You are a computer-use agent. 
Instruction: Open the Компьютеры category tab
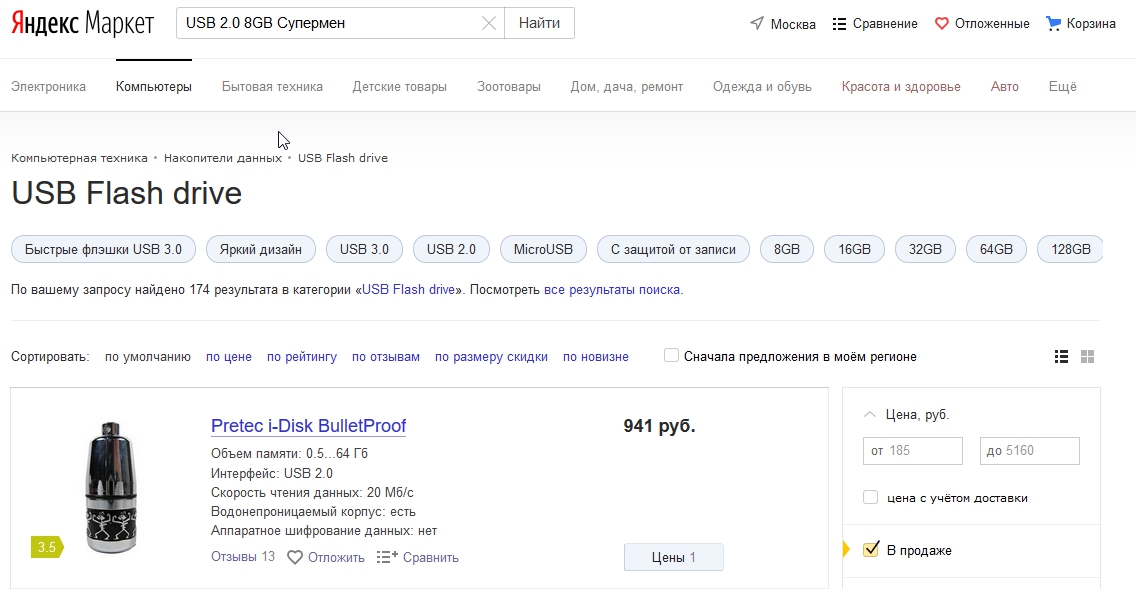click(x=154, y=87)
